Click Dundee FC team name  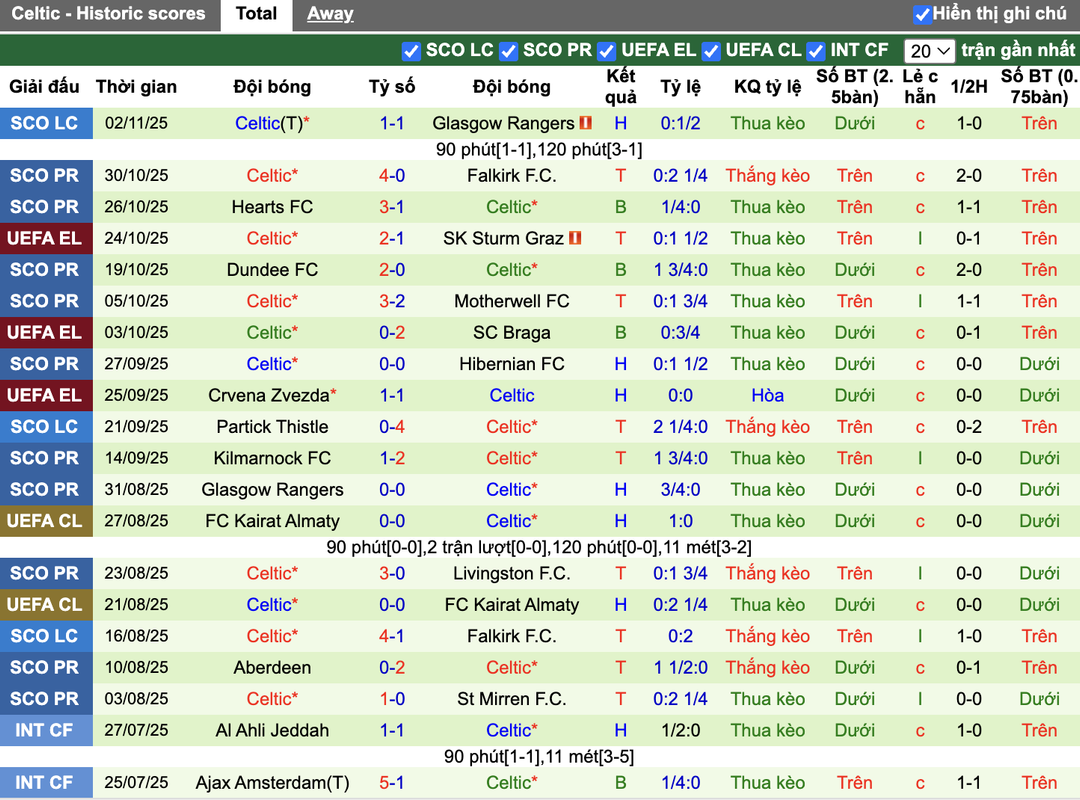[272, 269]
